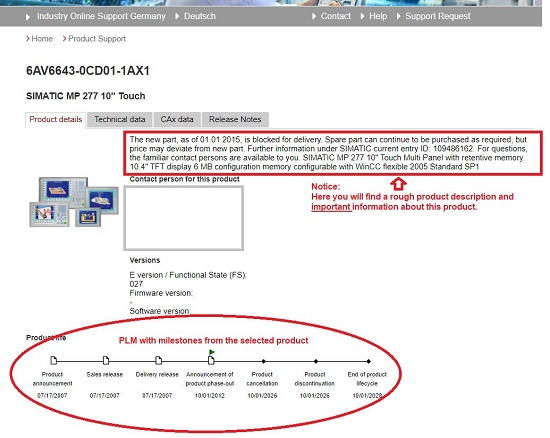Image resolution: width=550 pixels, height=438 pixels.
Task: Click the Product cancellation diamond marker
Action: pyautogui.click(x=263, y=361)
